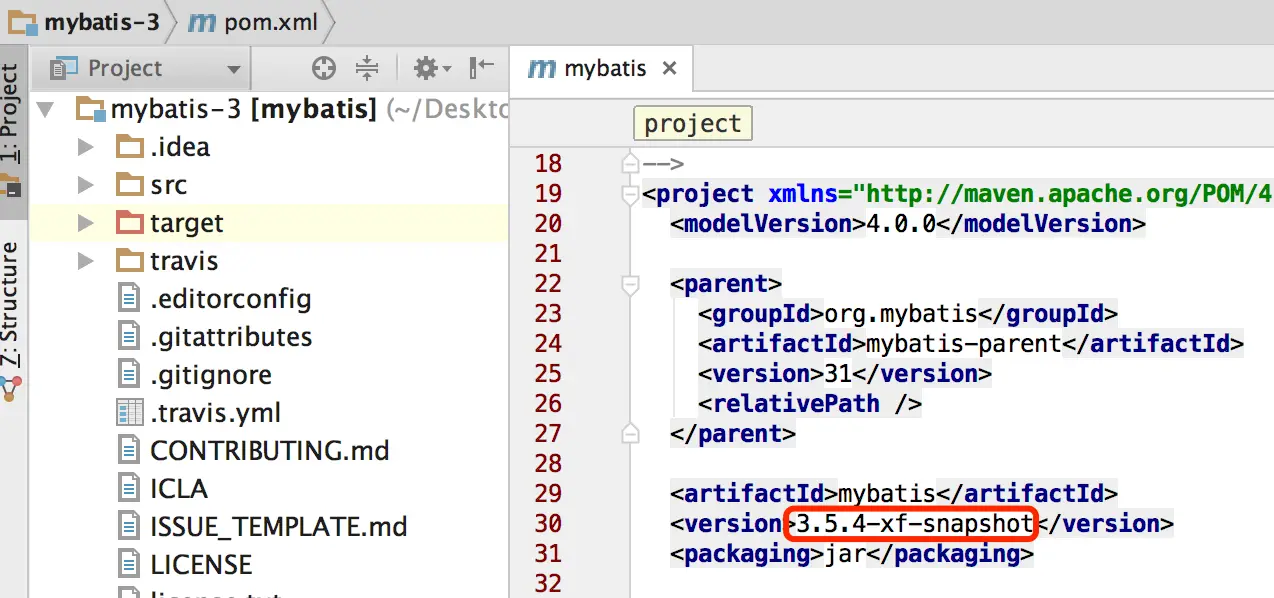Collapse the mybatis-3 root folder arrow
The image size is (1274, 598).
(45, 109)
